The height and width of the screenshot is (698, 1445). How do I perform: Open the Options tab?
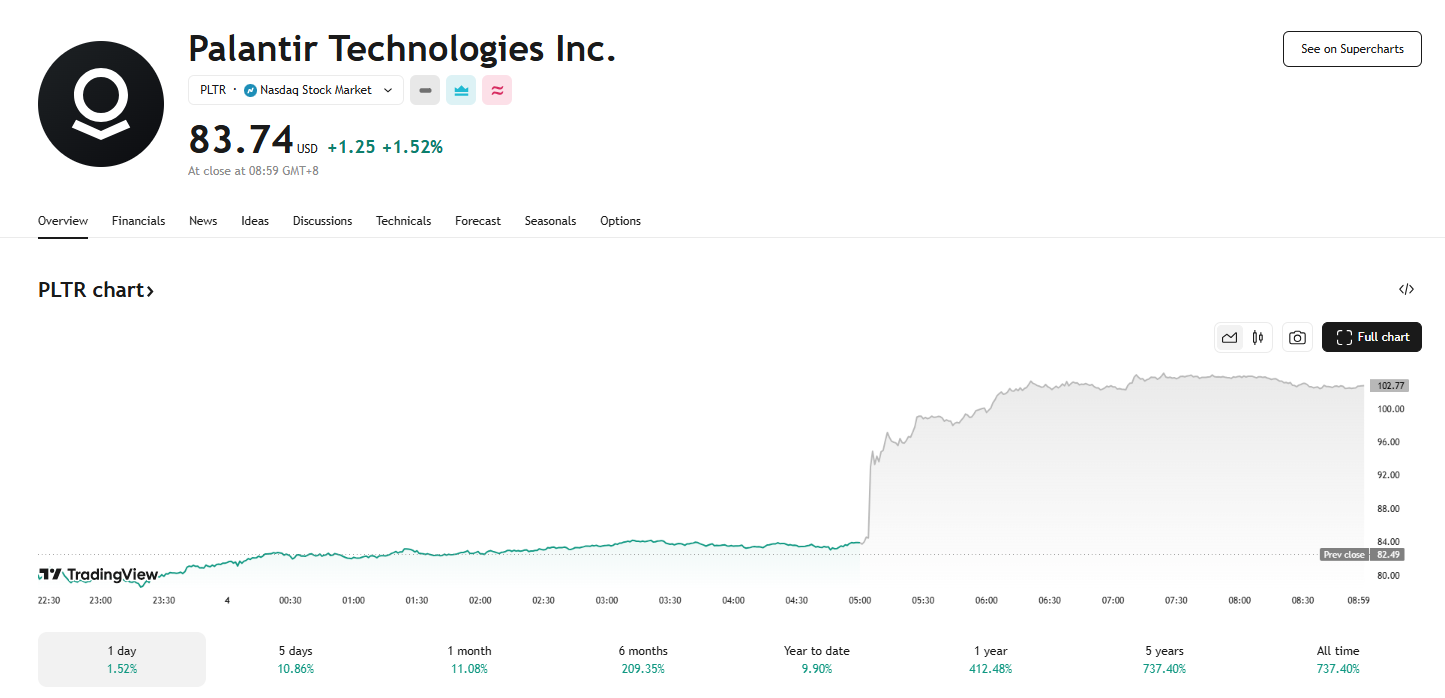coord(620,221)
